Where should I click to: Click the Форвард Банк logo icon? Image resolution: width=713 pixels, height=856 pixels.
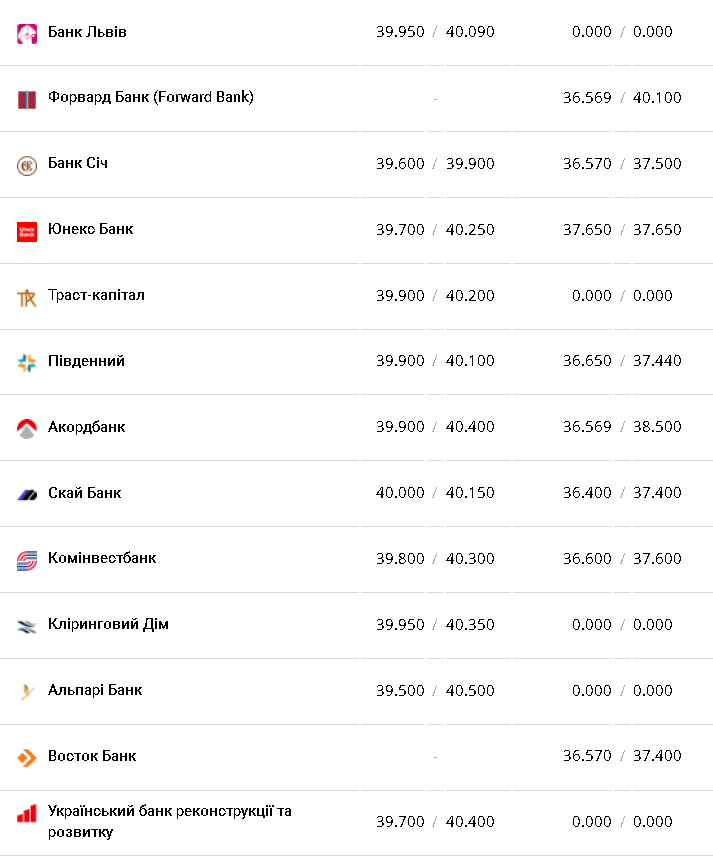pos(27,99)
